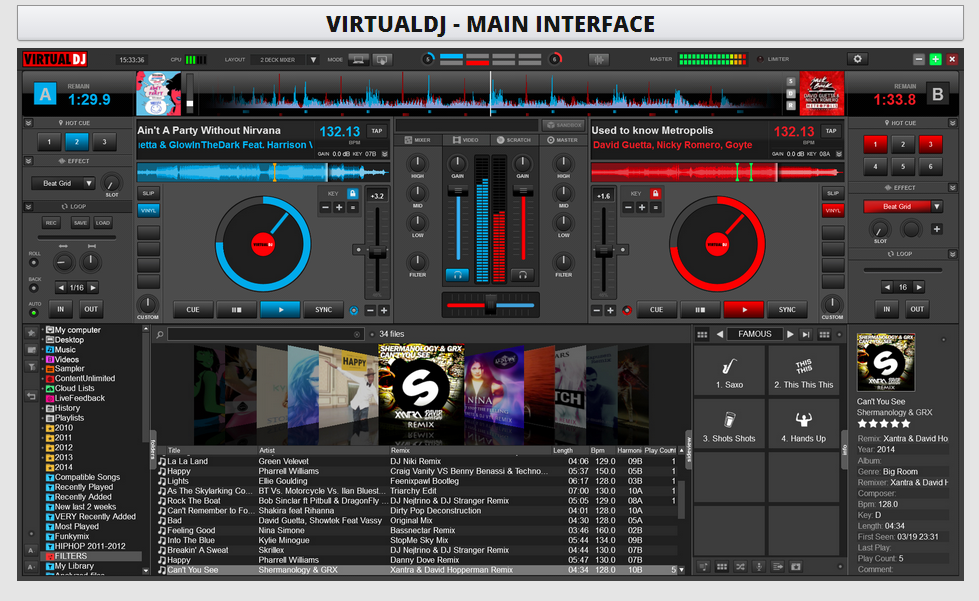Click the search magnifier icon in browser
The image size is (979, 601).
(160, 335)
